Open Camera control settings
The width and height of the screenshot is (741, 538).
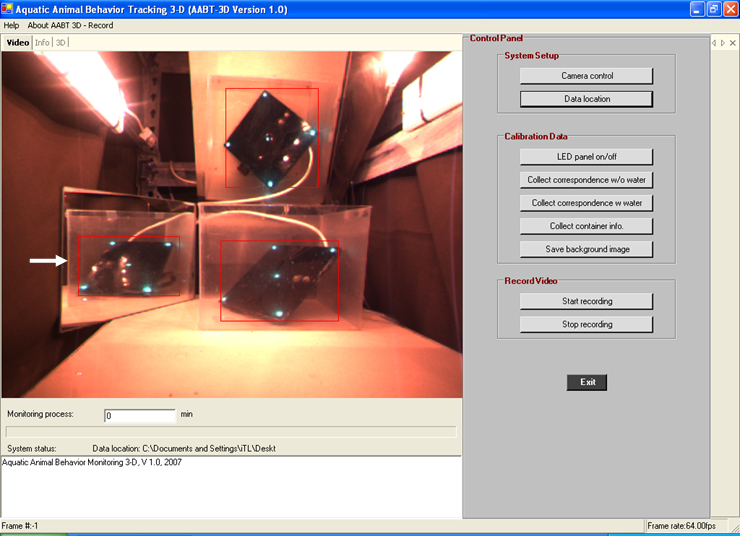point(586,76)
